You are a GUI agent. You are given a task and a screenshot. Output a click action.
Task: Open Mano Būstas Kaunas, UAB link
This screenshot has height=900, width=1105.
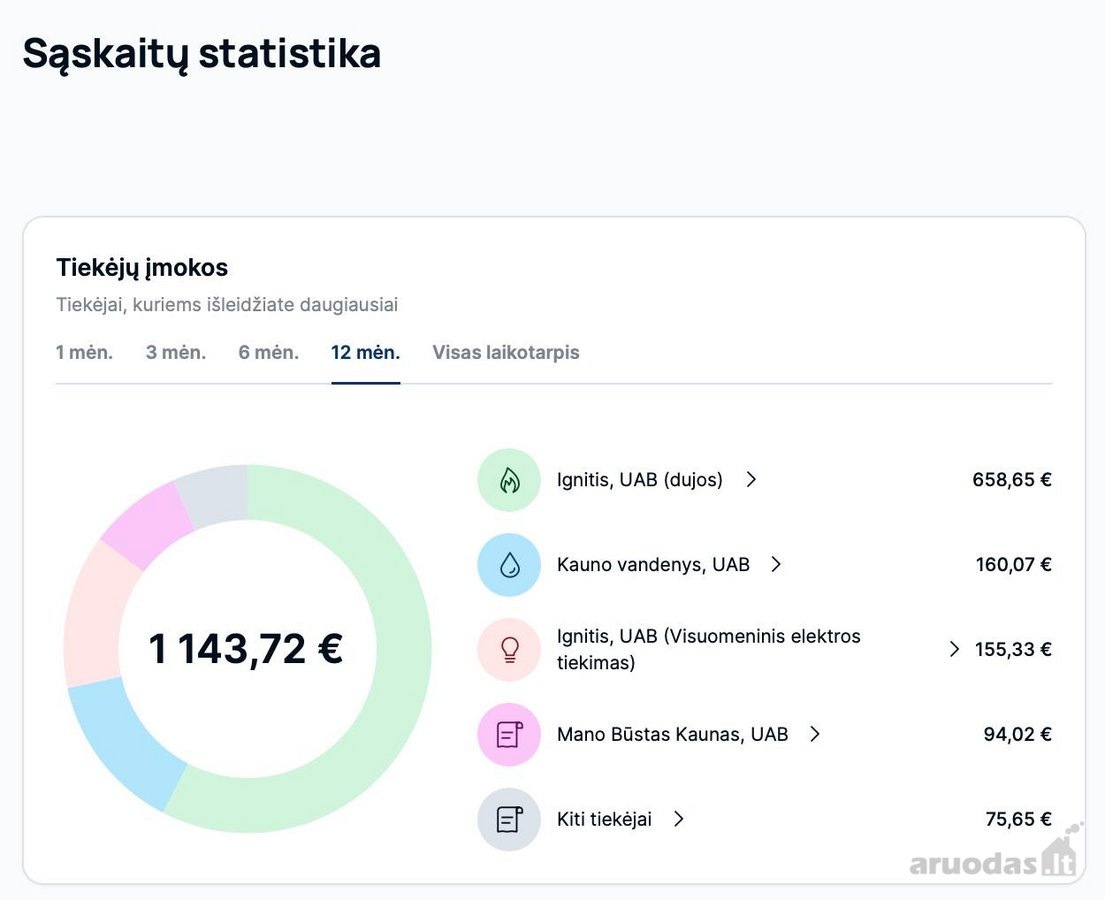tap(672, 734)
